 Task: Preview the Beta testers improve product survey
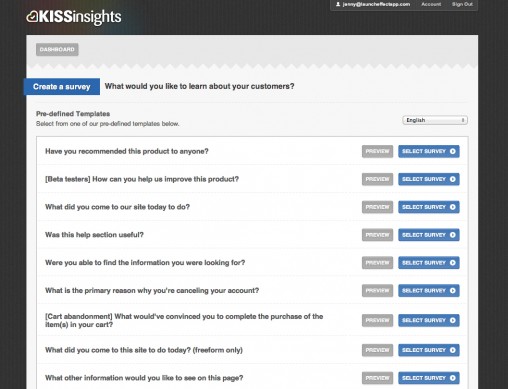377,179
